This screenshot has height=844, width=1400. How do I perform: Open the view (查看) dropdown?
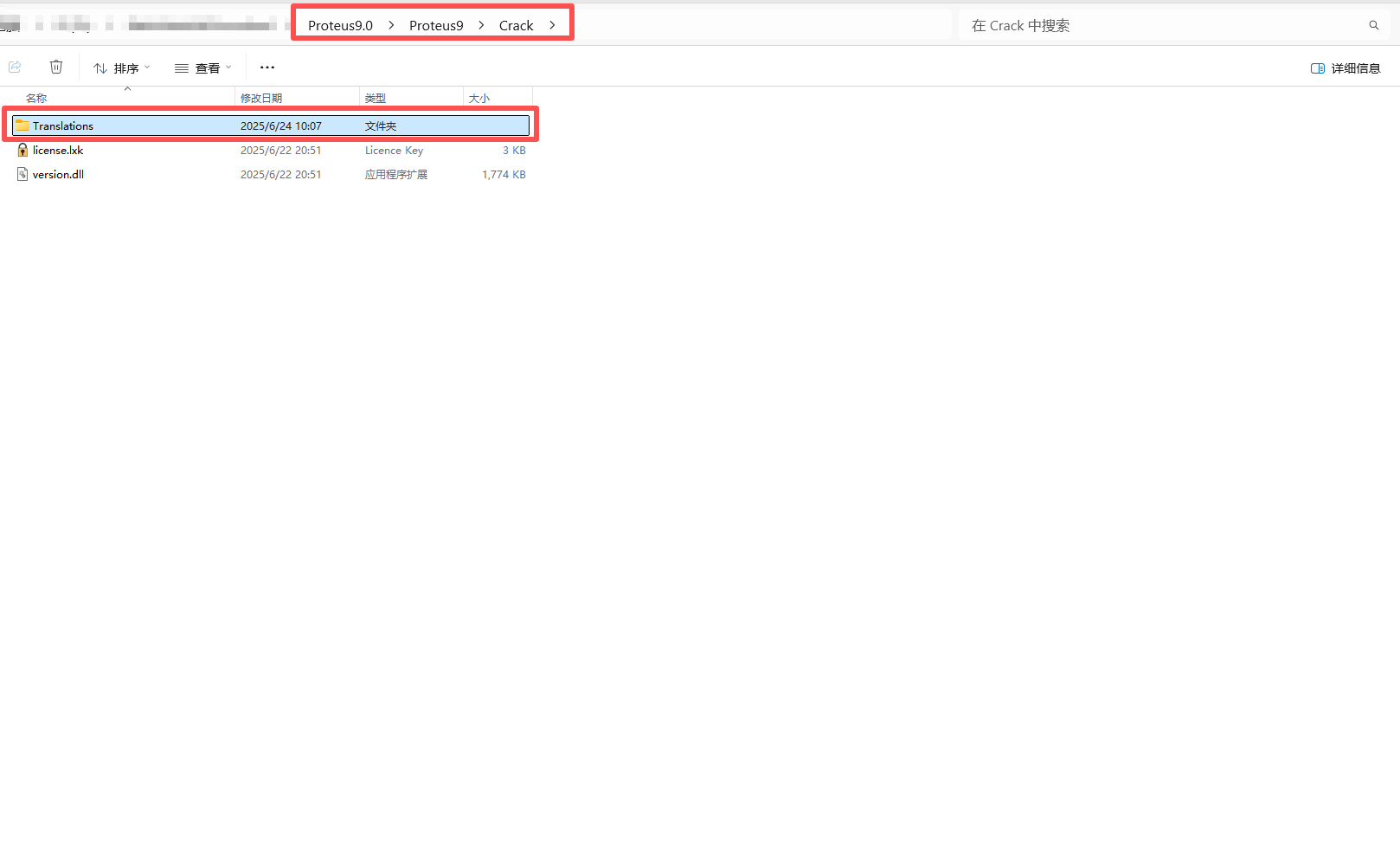click(203, 68)
